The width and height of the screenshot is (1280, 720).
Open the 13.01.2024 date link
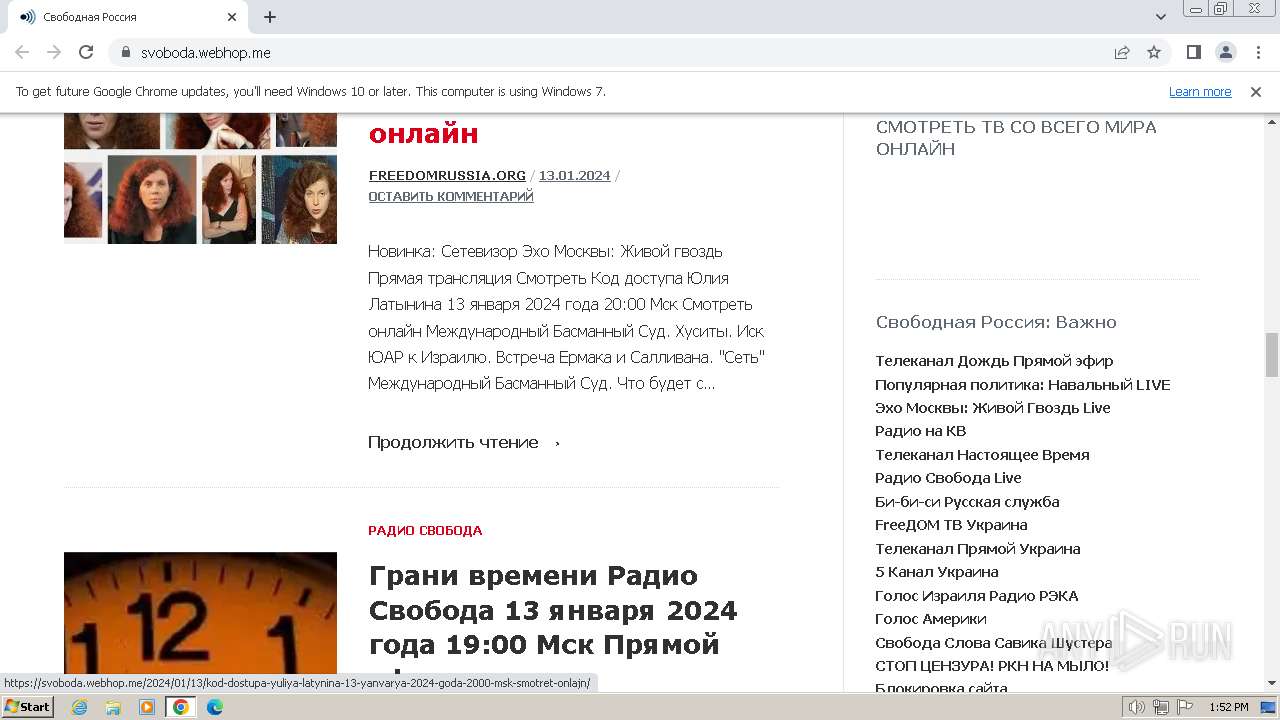[574, 175]
